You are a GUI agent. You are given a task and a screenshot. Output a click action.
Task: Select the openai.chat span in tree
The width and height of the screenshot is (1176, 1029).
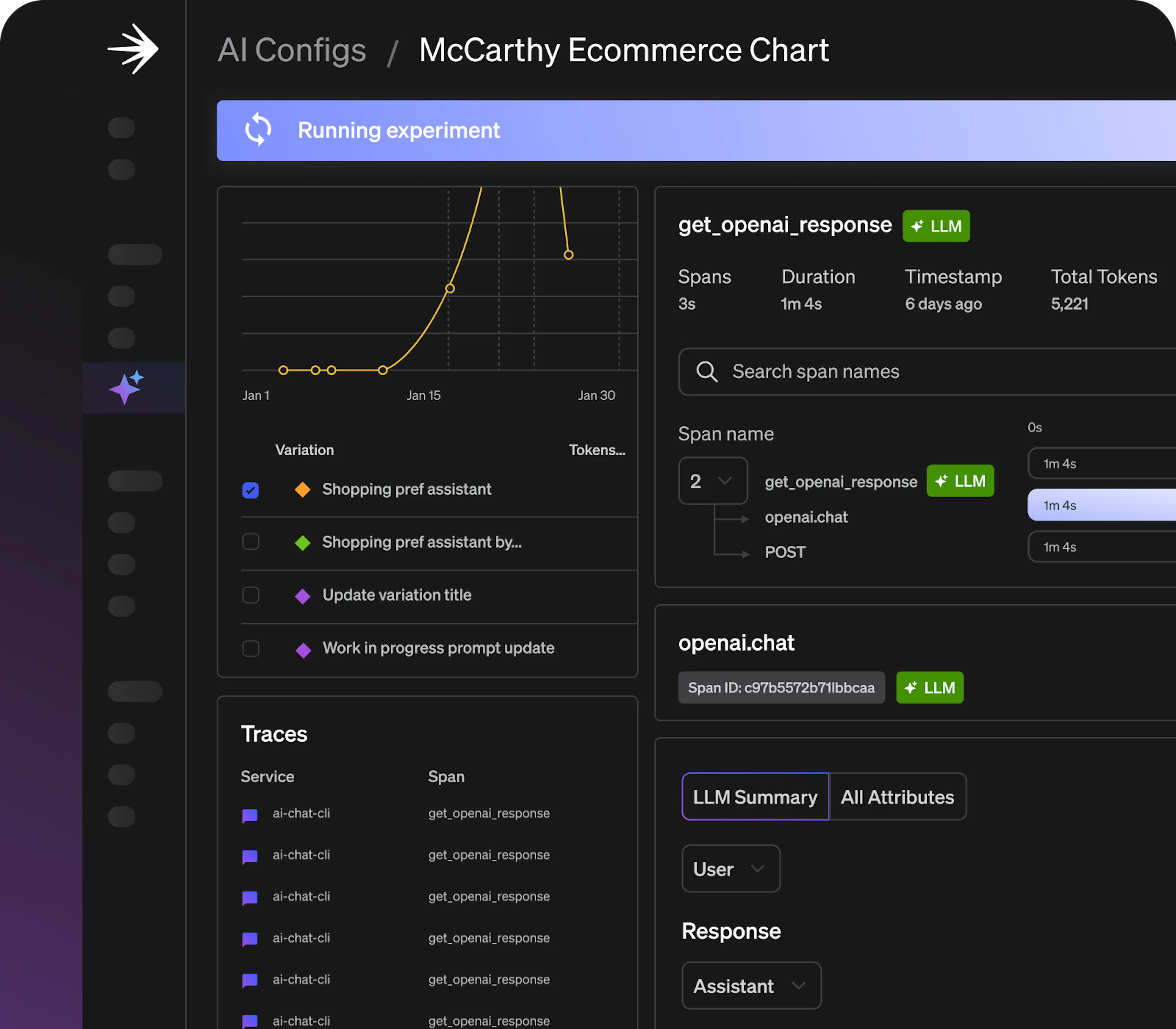(806, 517)
